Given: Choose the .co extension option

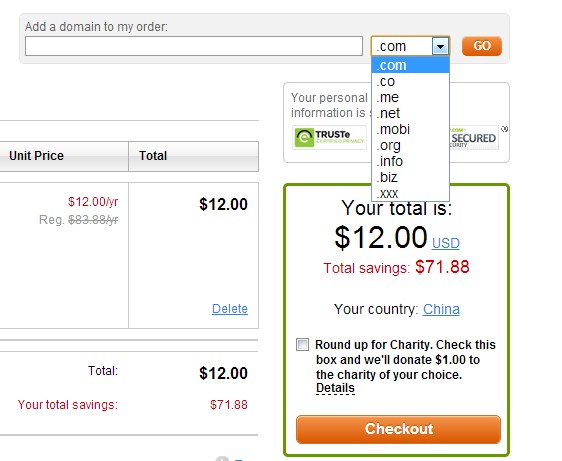Looking at the screenshot, I should [410, 81].
